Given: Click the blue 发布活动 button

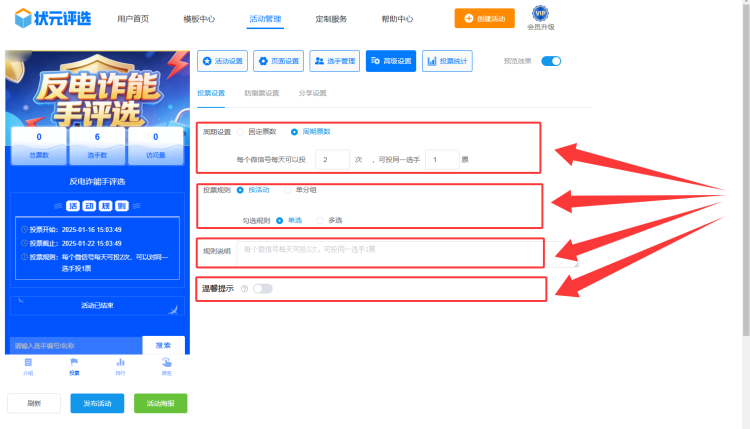Looking at the screenshot, I should coord(97,403).
